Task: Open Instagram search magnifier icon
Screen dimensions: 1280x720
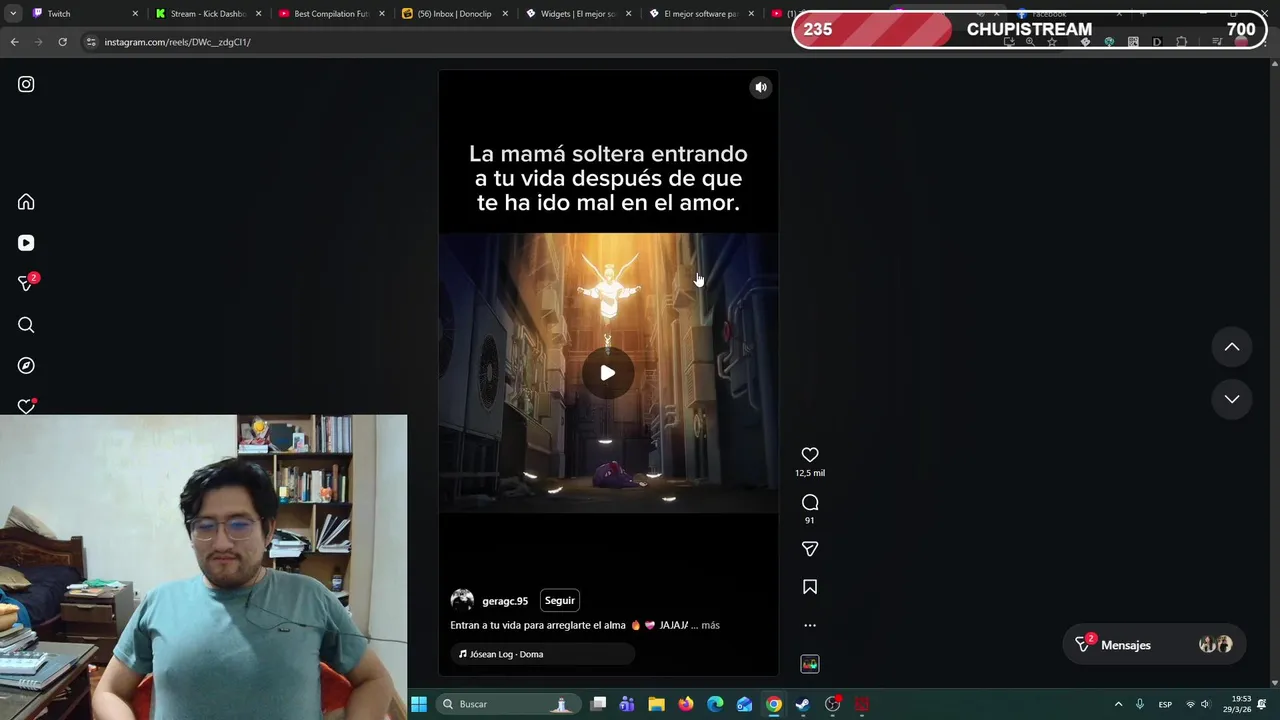Action: point(26,325)
